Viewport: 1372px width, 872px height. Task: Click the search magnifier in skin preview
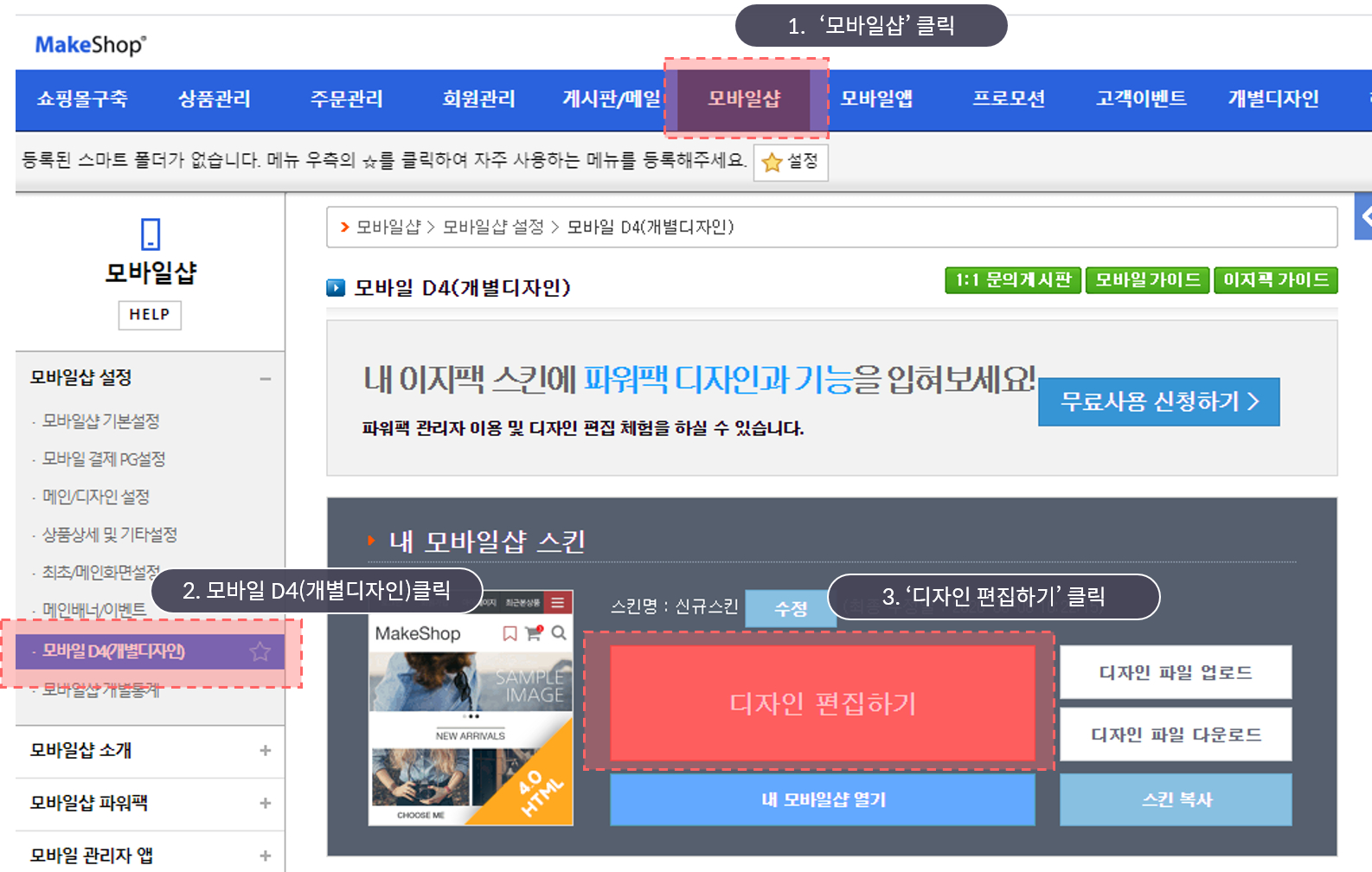pyautogui.click(x=560, y=633)
